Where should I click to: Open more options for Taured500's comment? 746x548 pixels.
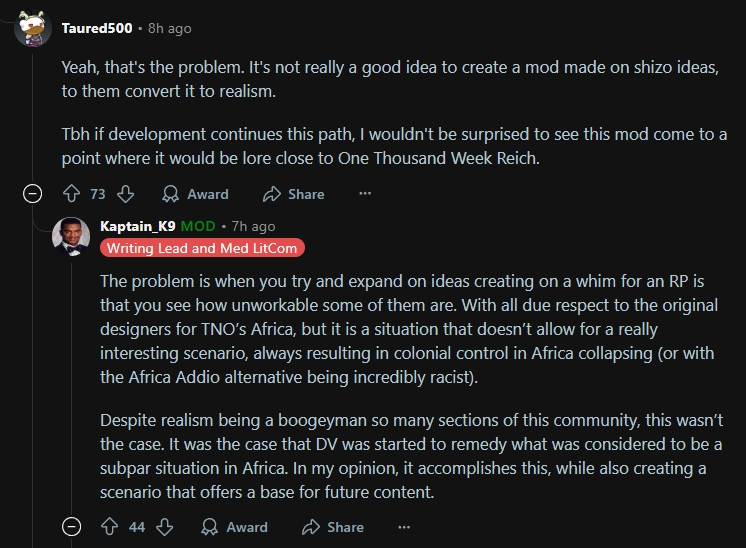[x=365, y=194]
